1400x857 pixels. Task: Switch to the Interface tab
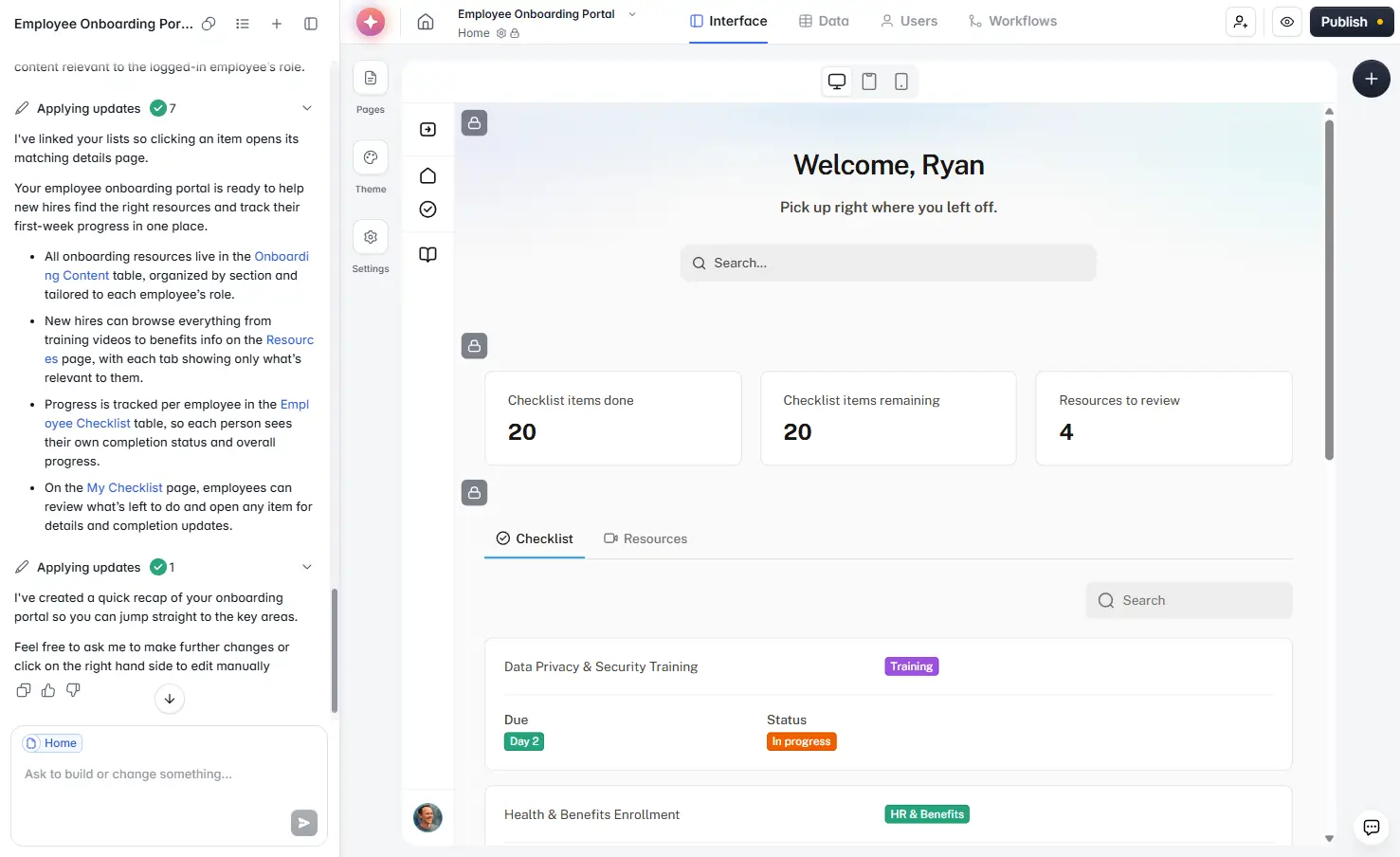[728, 21]
